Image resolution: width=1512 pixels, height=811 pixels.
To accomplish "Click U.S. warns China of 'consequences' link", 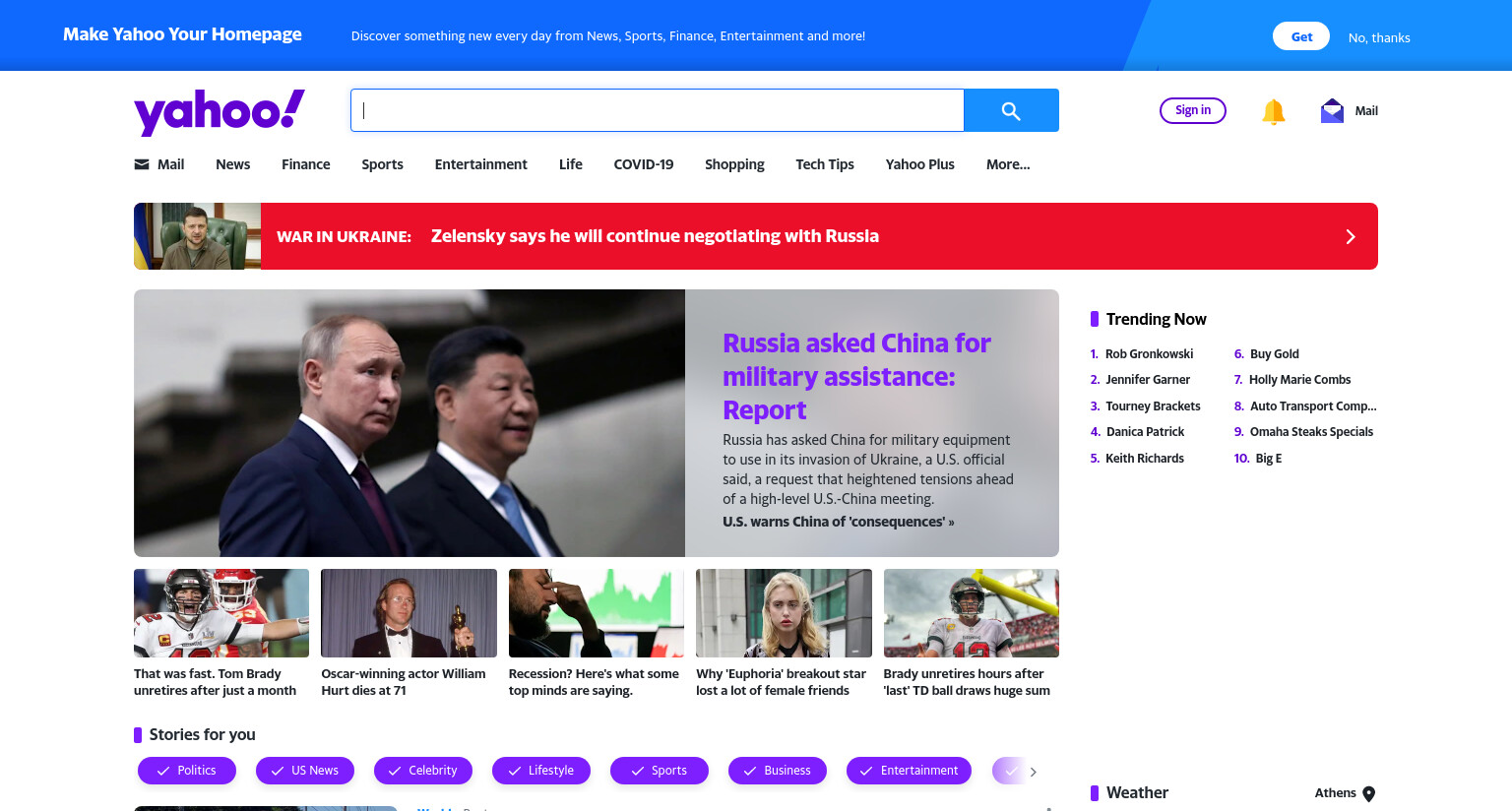I will (x=839, y=522).
